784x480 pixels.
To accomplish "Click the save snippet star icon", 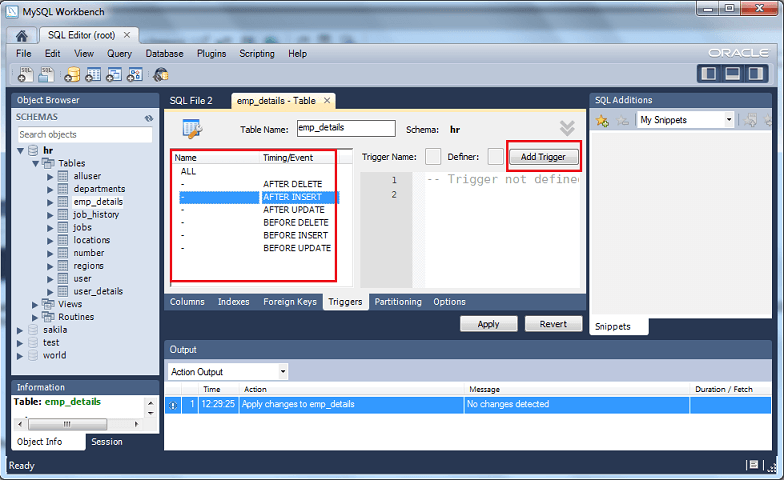I will point(750,120).
